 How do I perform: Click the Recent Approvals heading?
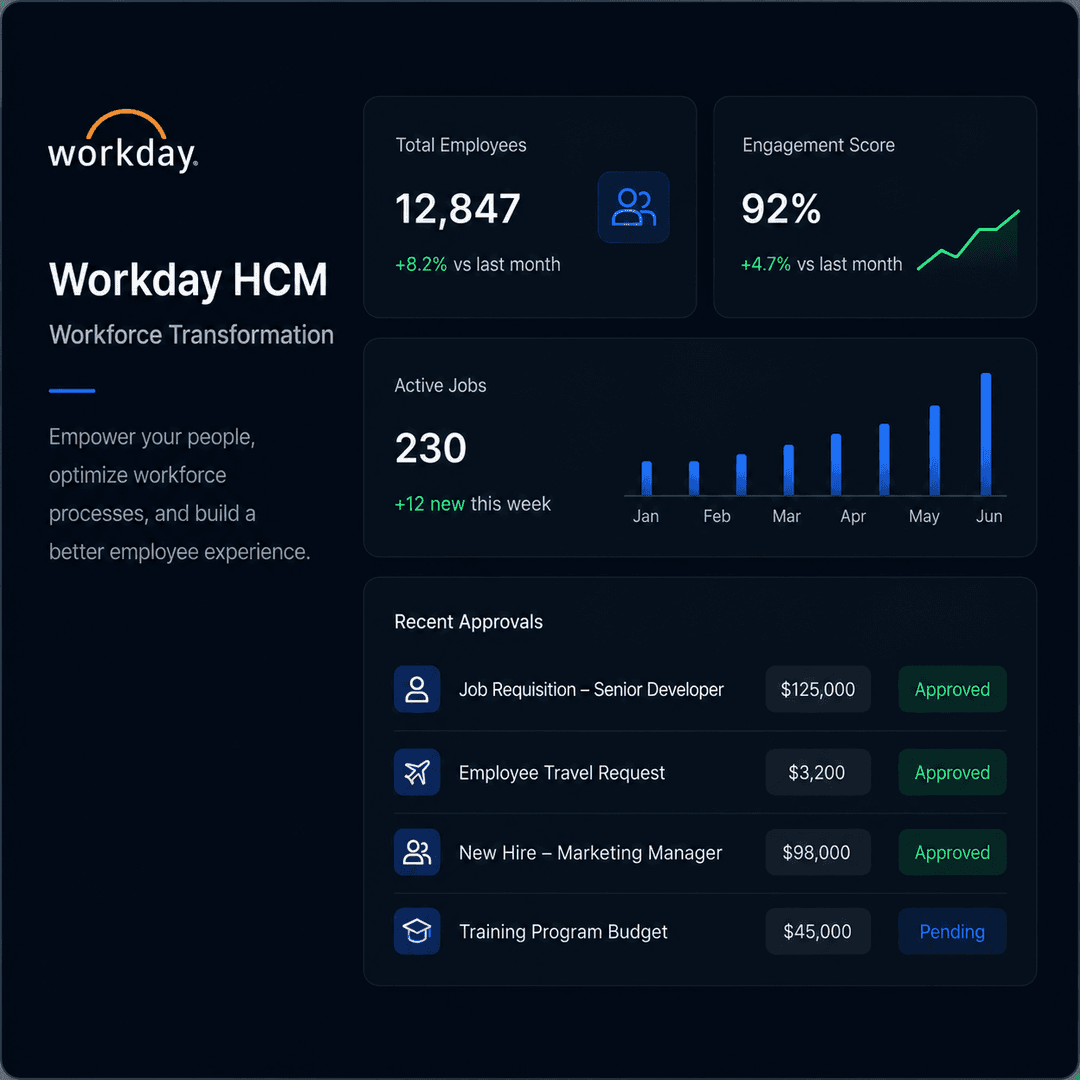pyautogui.click(x=468, y=622)
